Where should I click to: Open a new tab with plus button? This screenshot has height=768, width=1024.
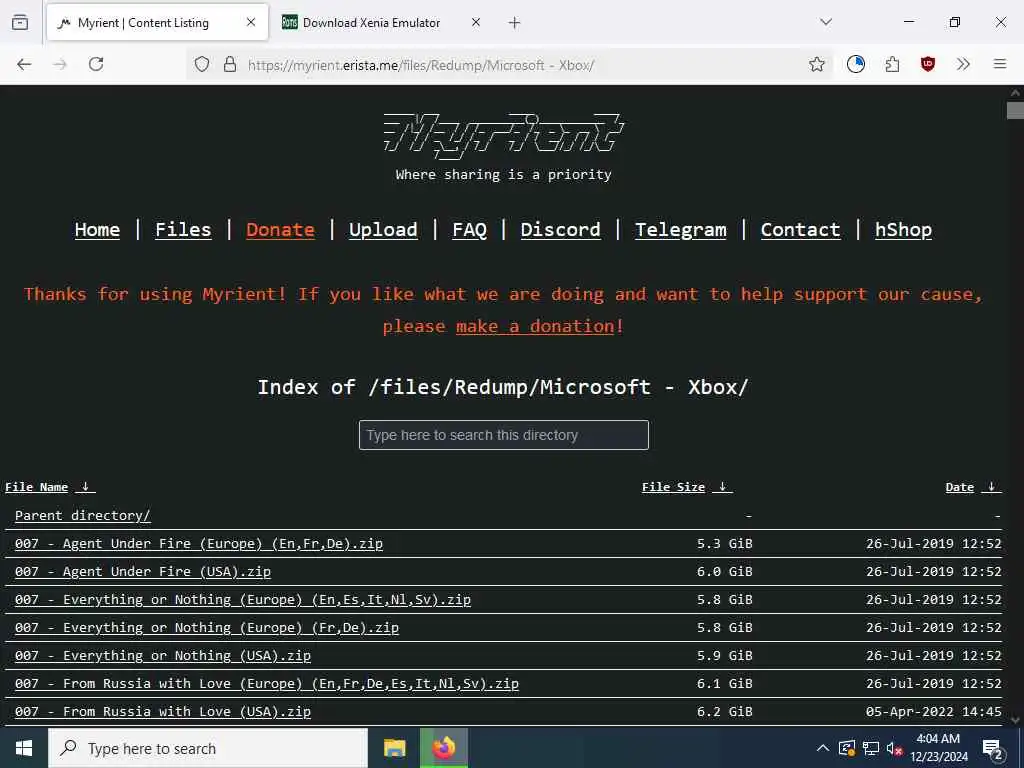point(515,23)
